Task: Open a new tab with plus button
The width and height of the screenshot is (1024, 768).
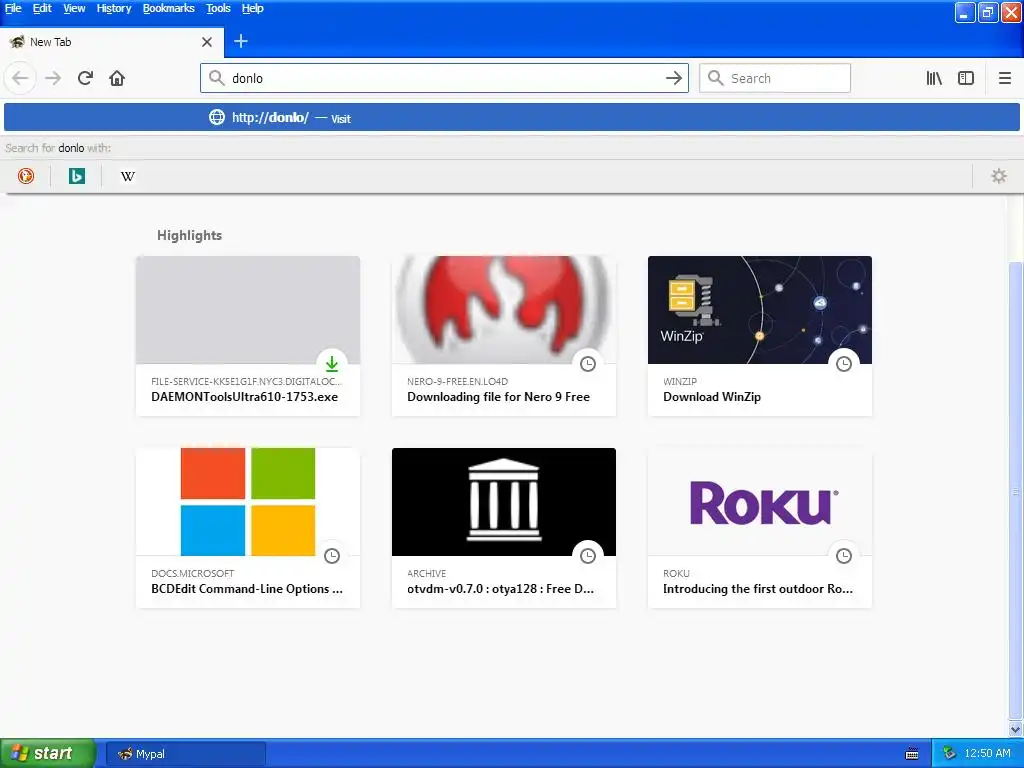Action: coord(240,41)
